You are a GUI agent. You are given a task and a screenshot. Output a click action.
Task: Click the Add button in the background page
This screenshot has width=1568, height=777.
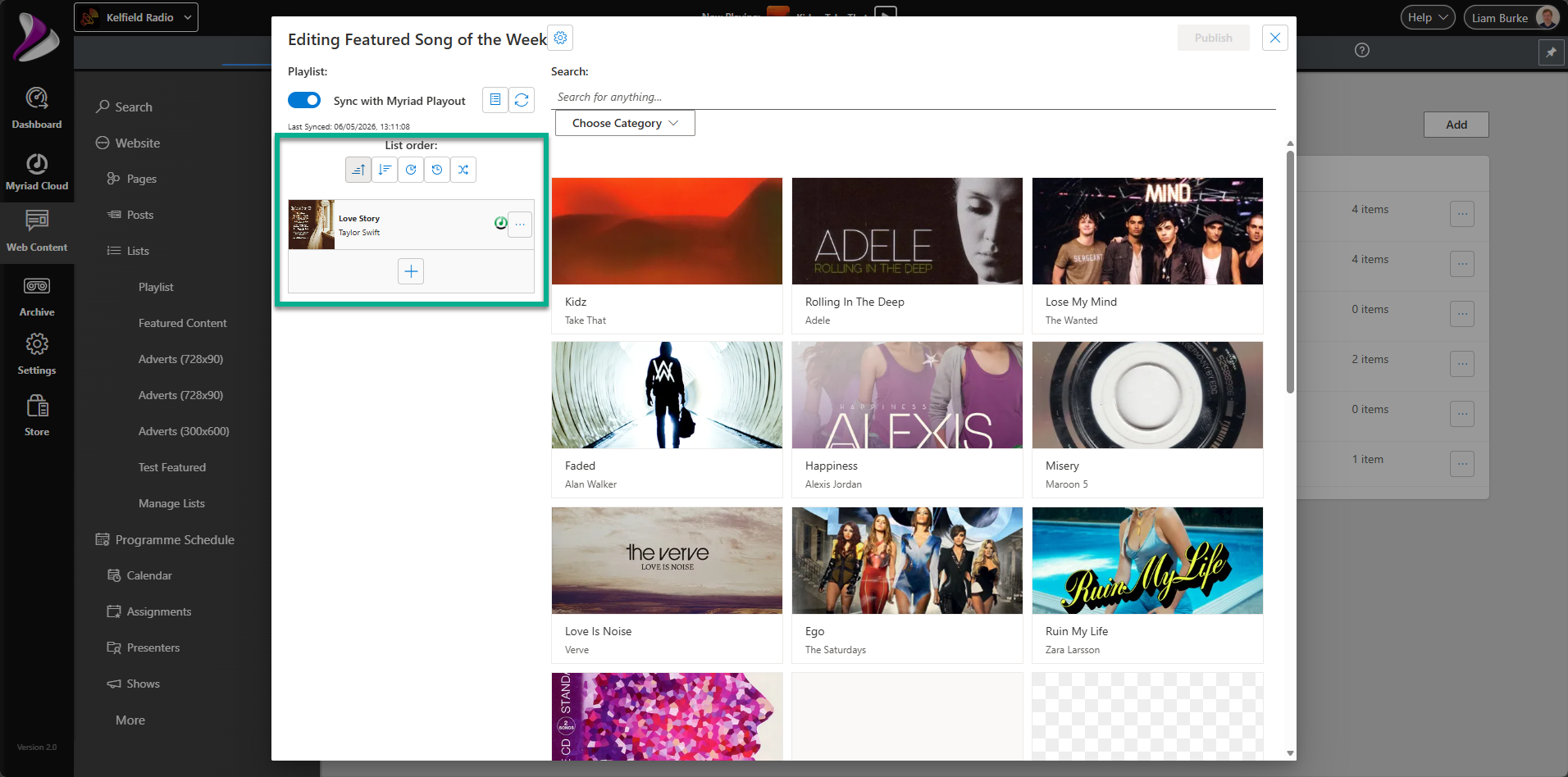[x=1456, y=125]
